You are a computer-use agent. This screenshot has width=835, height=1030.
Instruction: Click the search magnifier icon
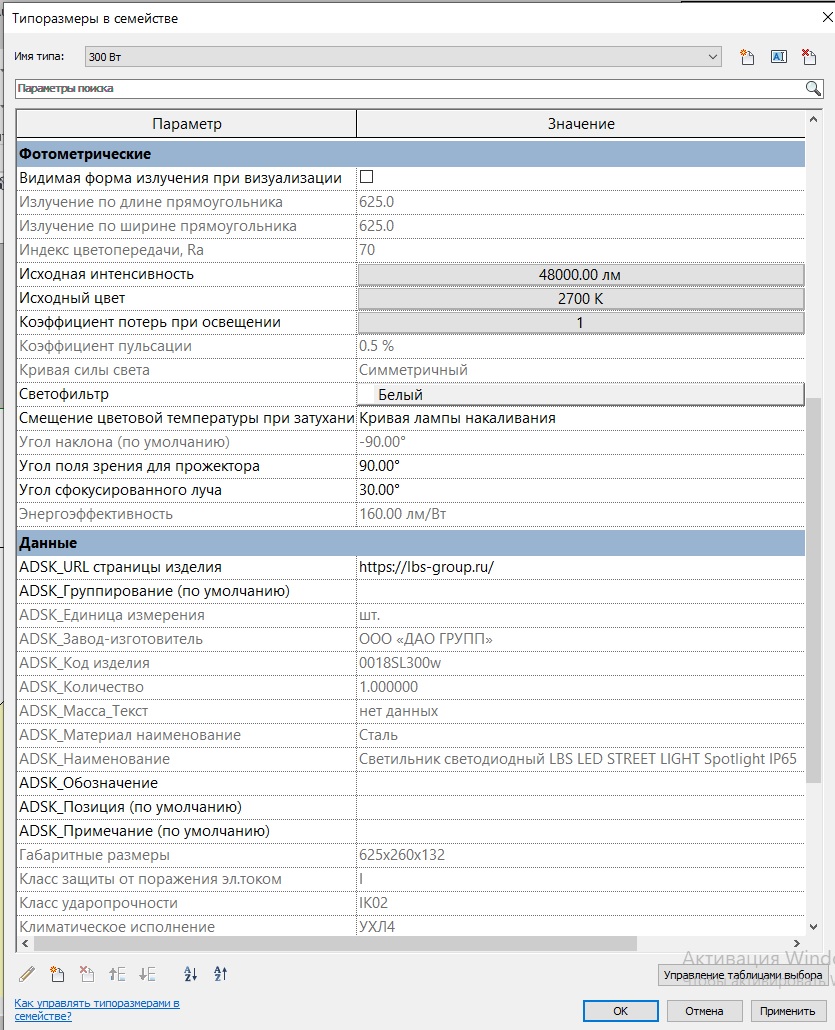point(813,89)
